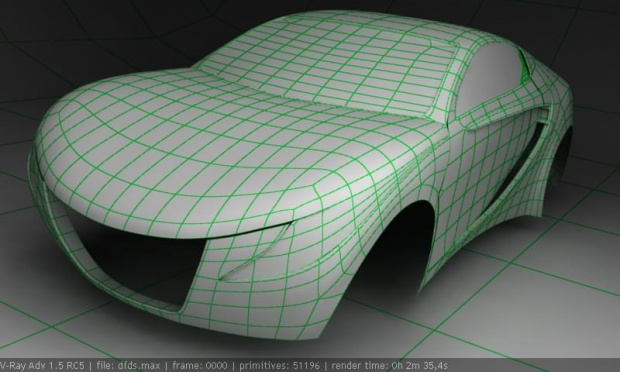Select the file: dfds.max status entry

point(128,366)
